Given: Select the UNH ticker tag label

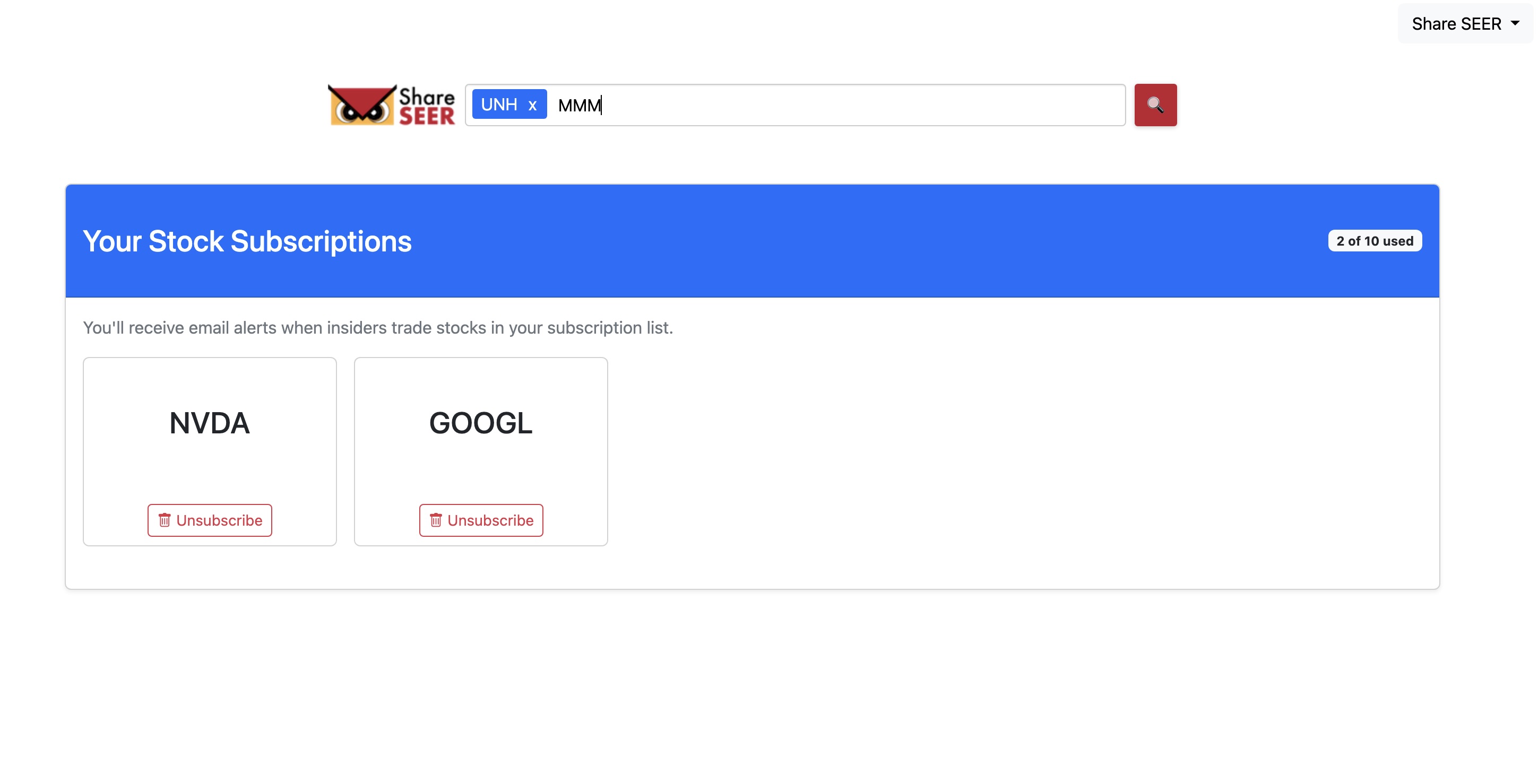Looking at the screenshot, I should tap(498, 105).
